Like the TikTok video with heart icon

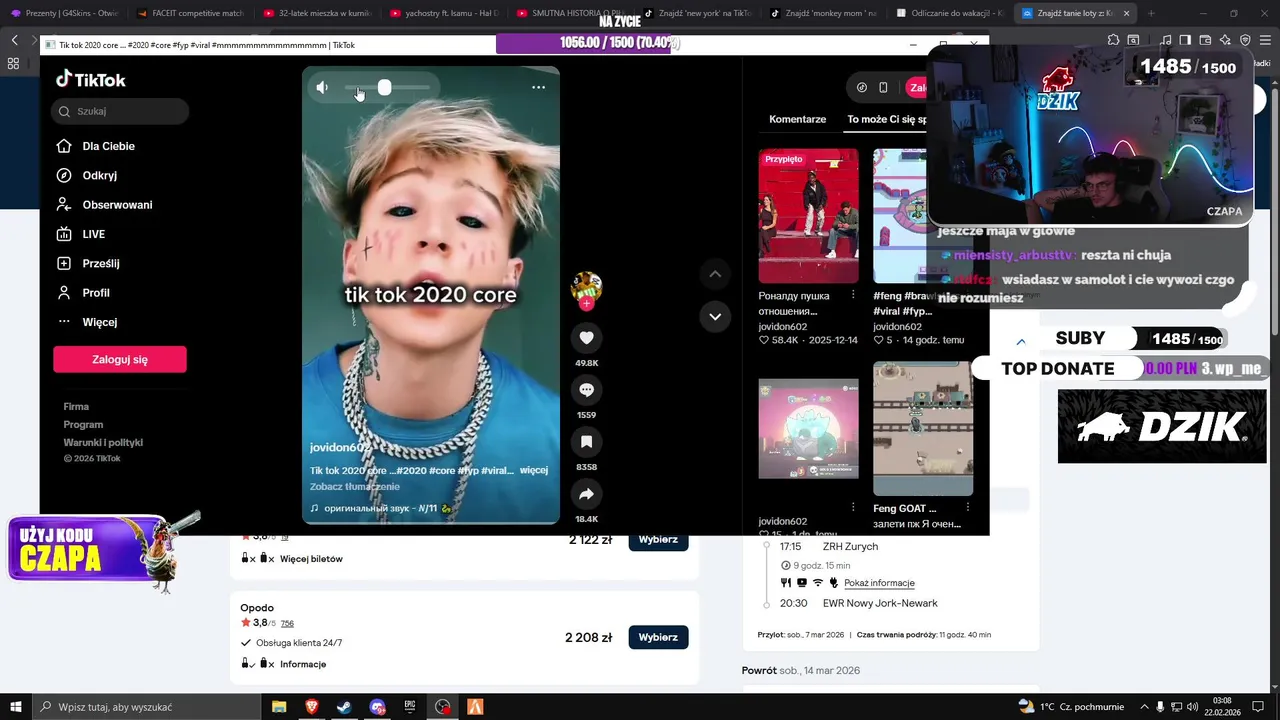click(x=587, y=338)
